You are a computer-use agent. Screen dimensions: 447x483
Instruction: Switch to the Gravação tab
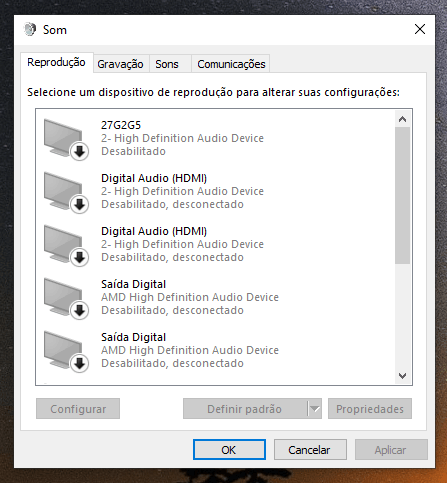click(120, 64)
